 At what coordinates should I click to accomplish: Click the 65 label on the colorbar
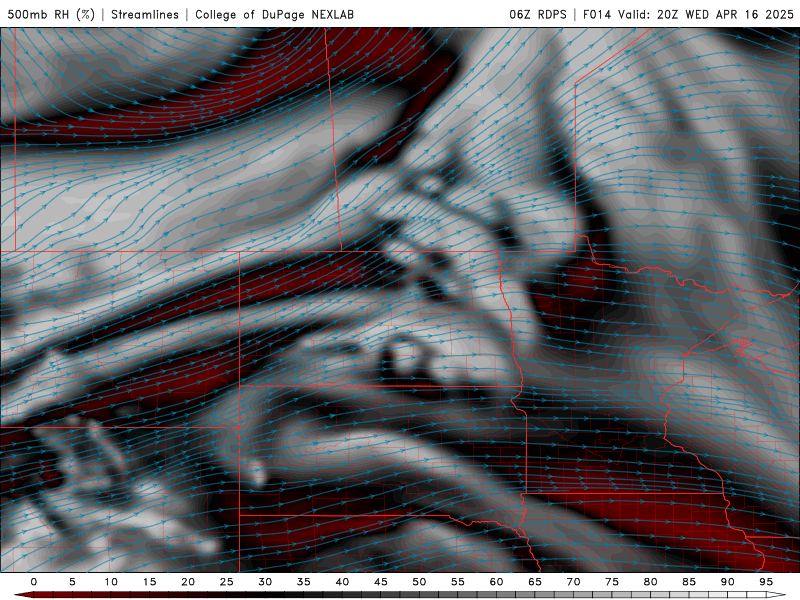pos(535,582)
